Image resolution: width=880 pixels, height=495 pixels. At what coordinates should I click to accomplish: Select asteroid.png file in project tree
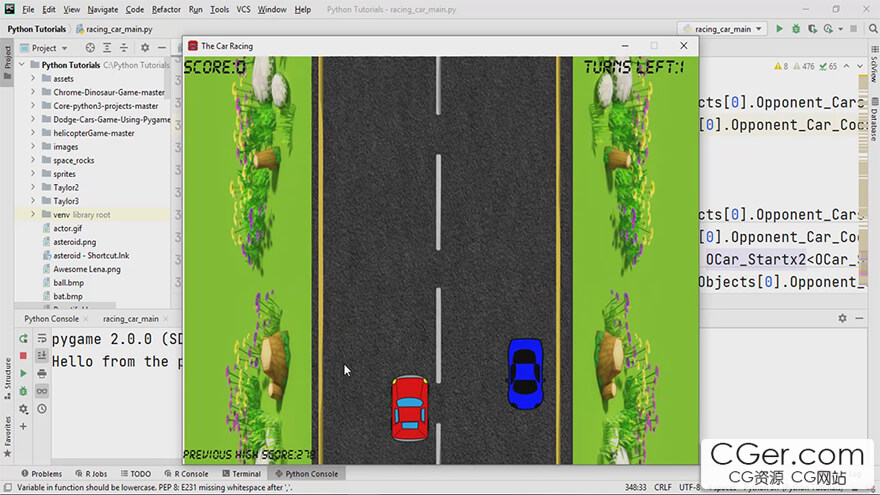pyautogui.click(x=75, y=242)
